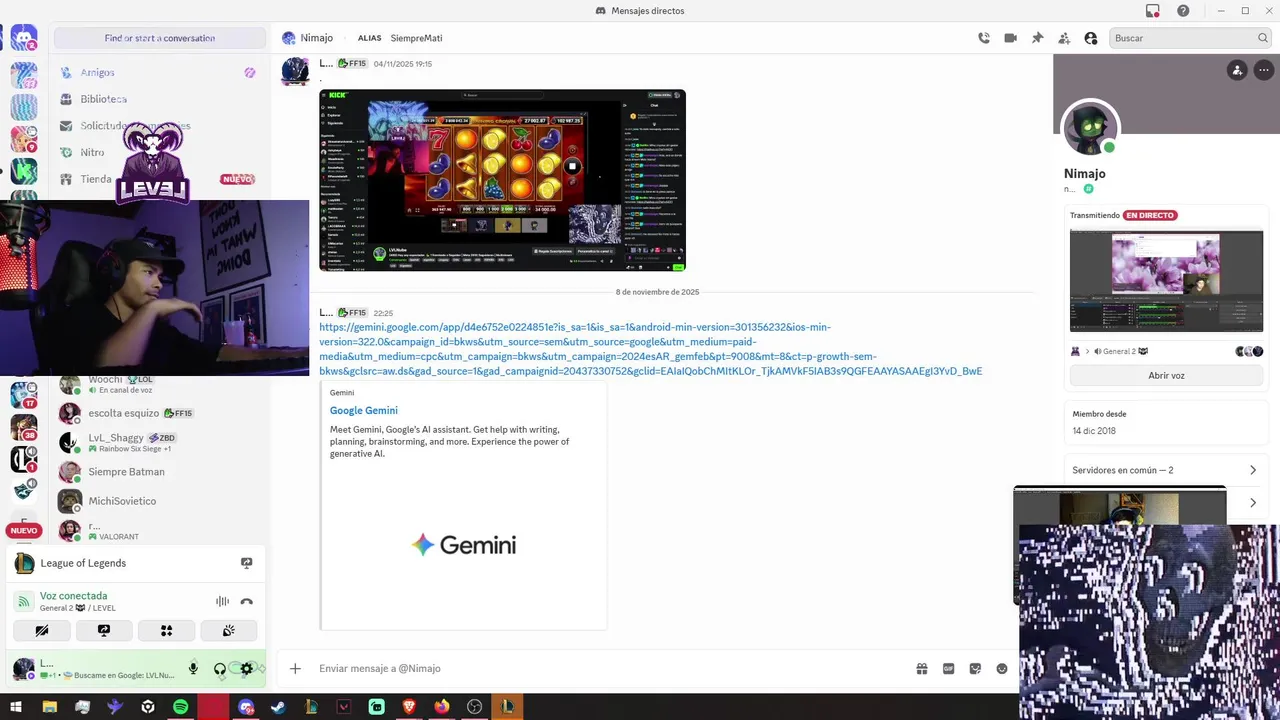Image resolution: width=1280 pixels, height=720 pixels.
Task: Open the Amigos tab
Action: pos(160,72)
